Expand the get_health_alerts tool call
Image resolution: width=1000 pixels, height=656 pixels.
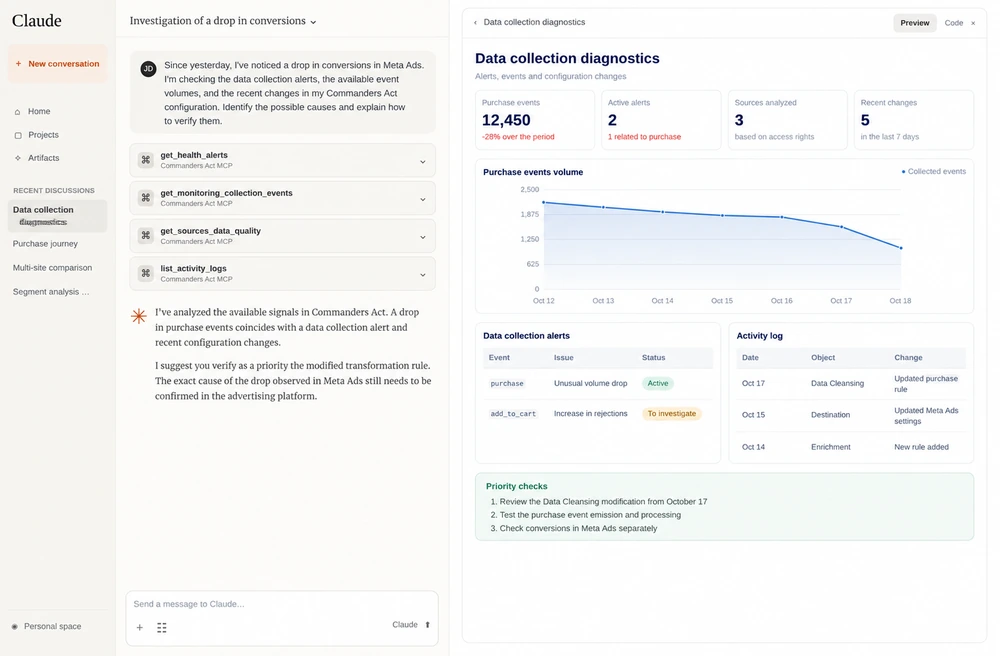click(422, 162)
